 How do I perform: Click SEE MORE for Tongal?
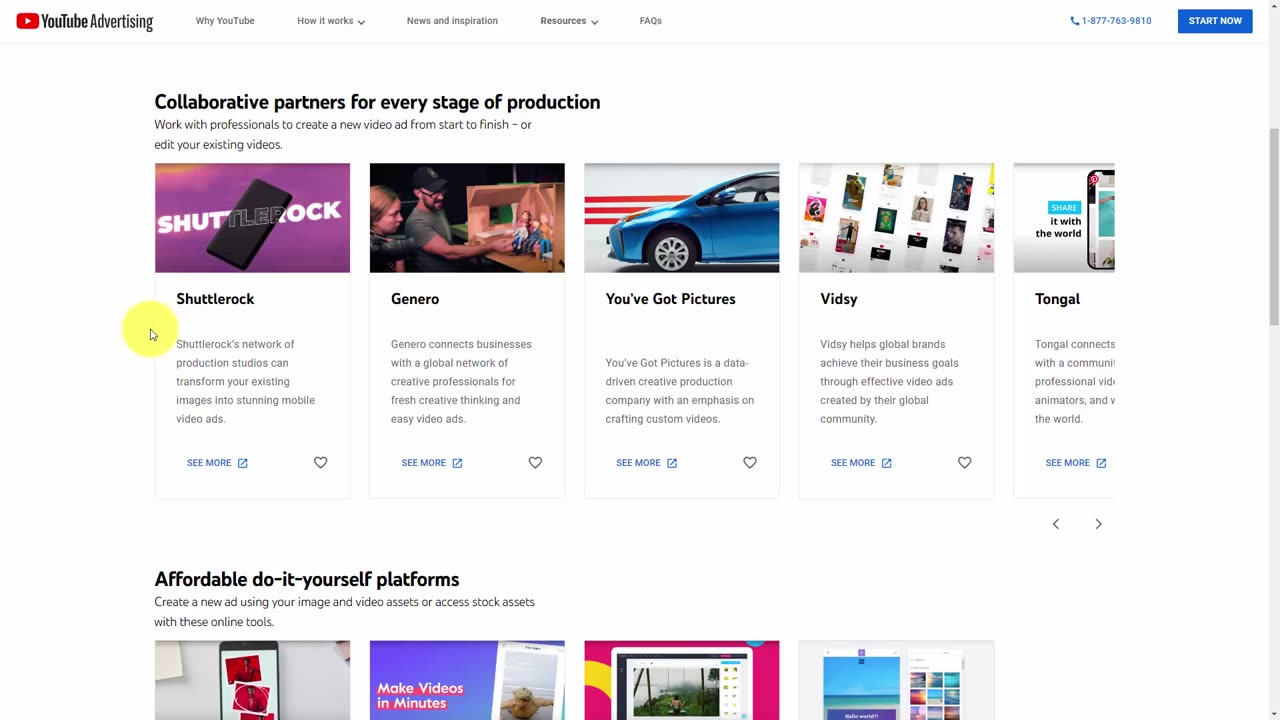[1076, 463]
